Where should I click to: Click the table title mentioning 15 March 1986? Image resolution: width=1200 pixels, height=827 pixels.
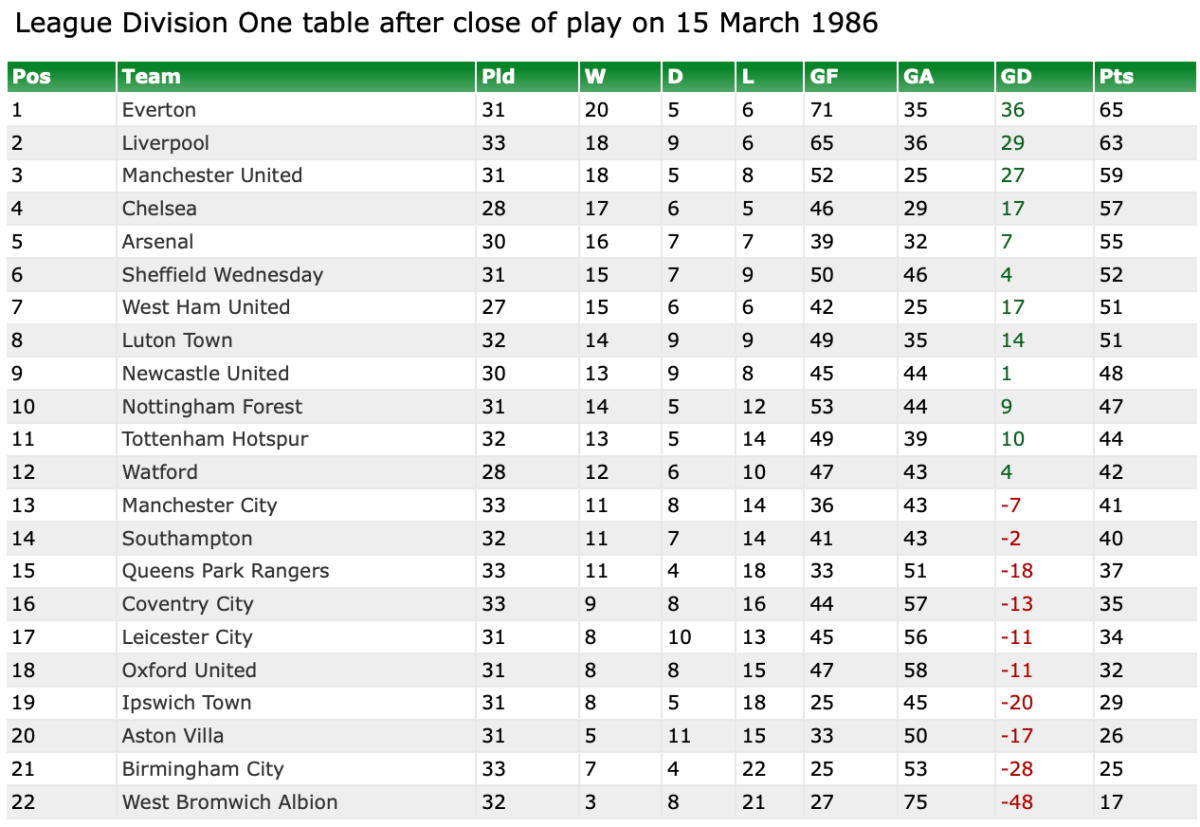tap(447, 24)
